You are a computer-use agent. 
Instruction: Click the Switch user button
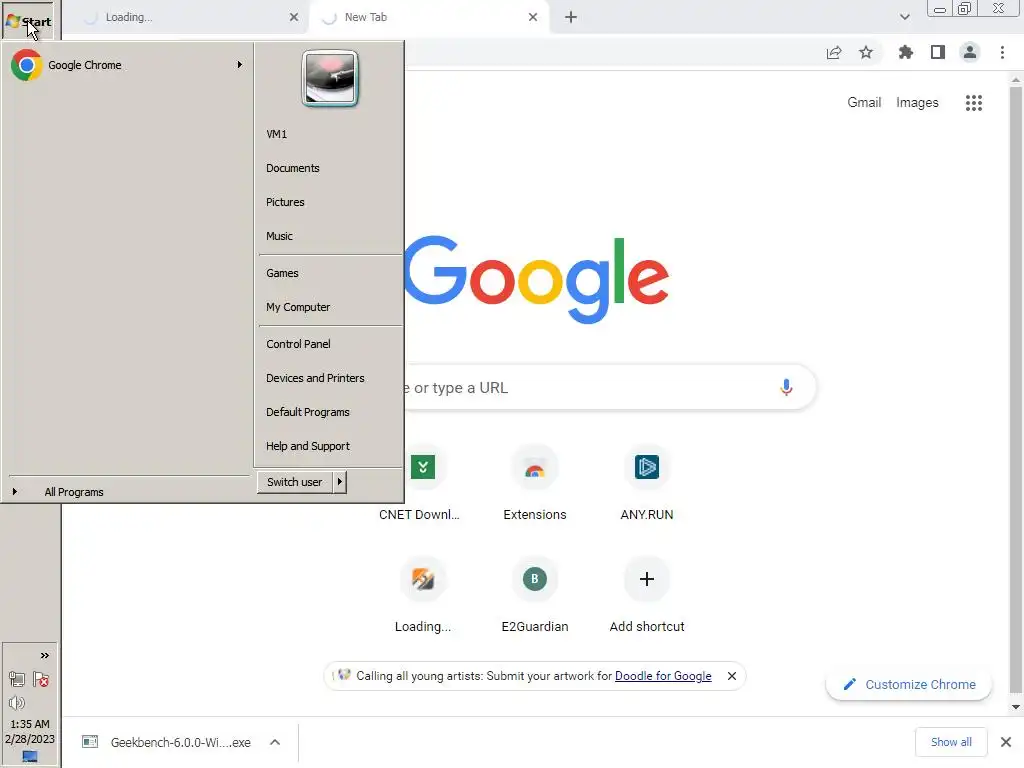[x=295, y=482]
